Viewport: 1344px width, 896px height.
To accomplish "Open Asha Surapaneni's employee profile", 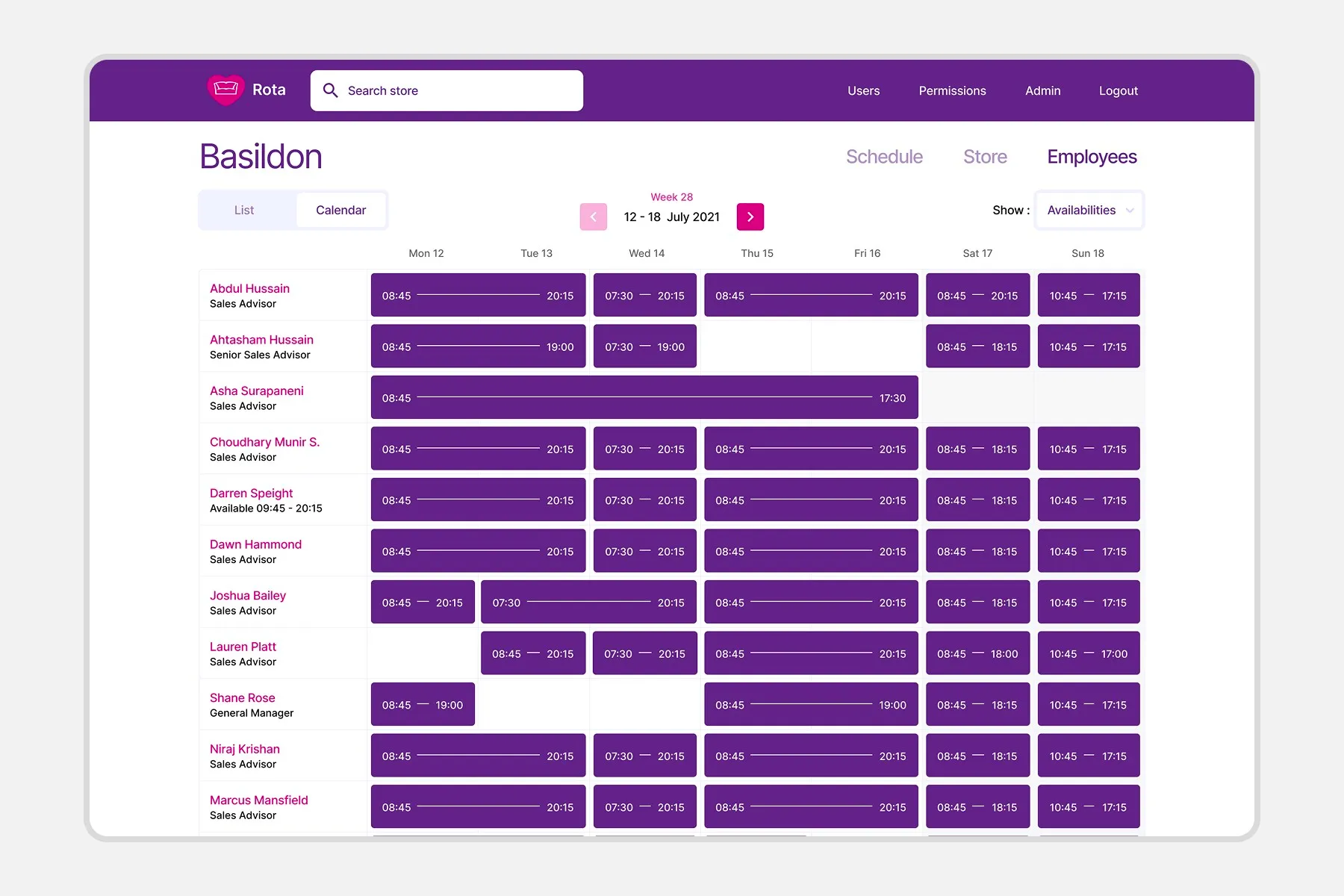I will point(257,391).
